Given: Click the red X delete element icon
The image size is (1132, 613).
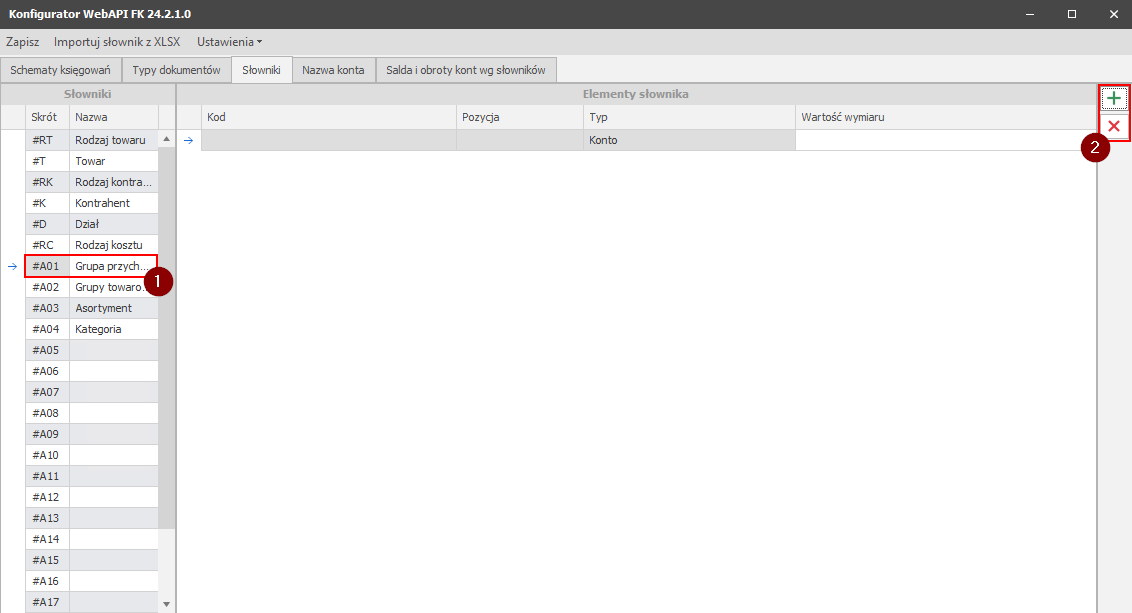Looking at the screenshot, I should [1113, 126].
